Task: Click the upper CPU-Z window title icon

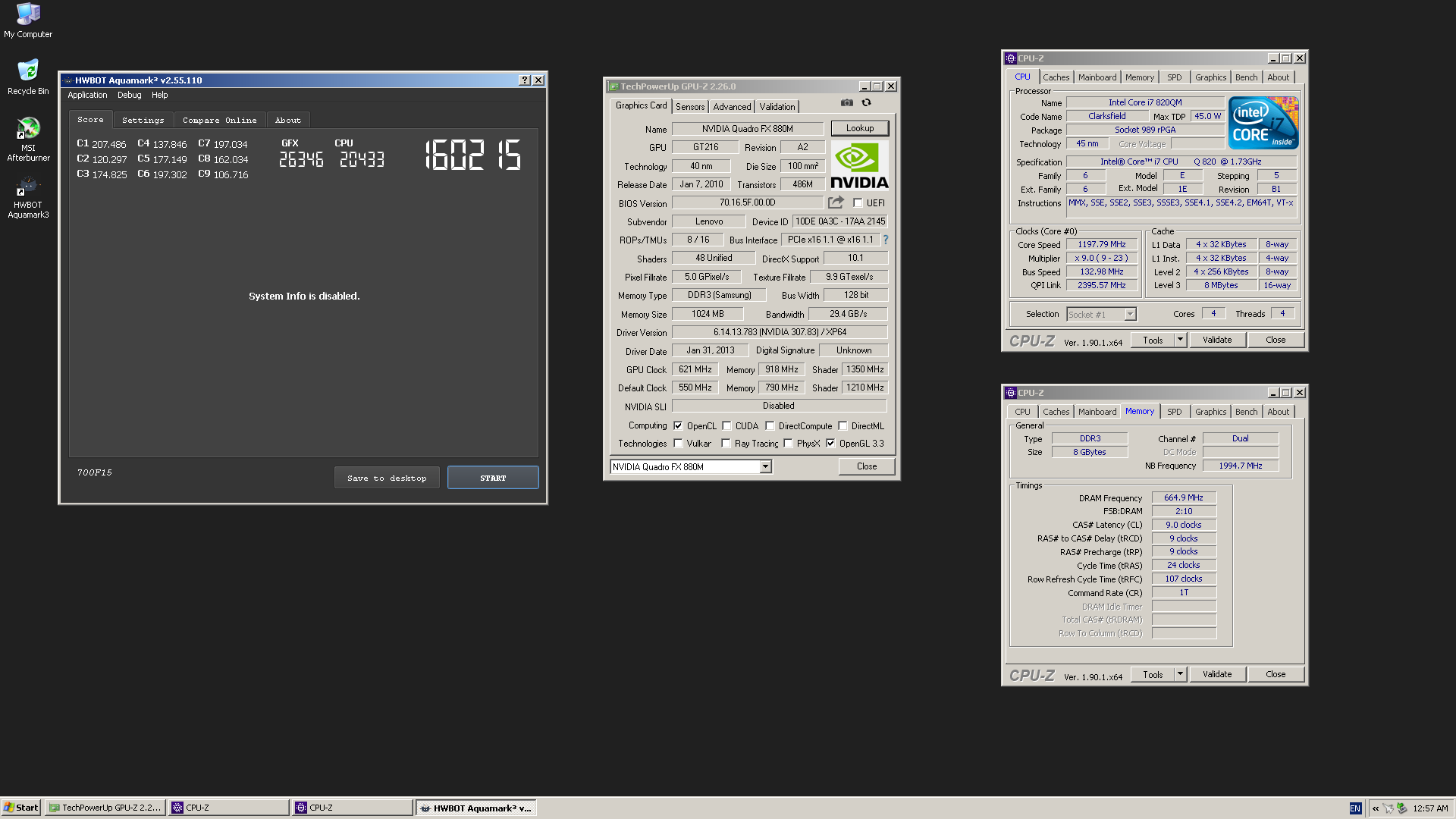Action: click(1011, 58)
